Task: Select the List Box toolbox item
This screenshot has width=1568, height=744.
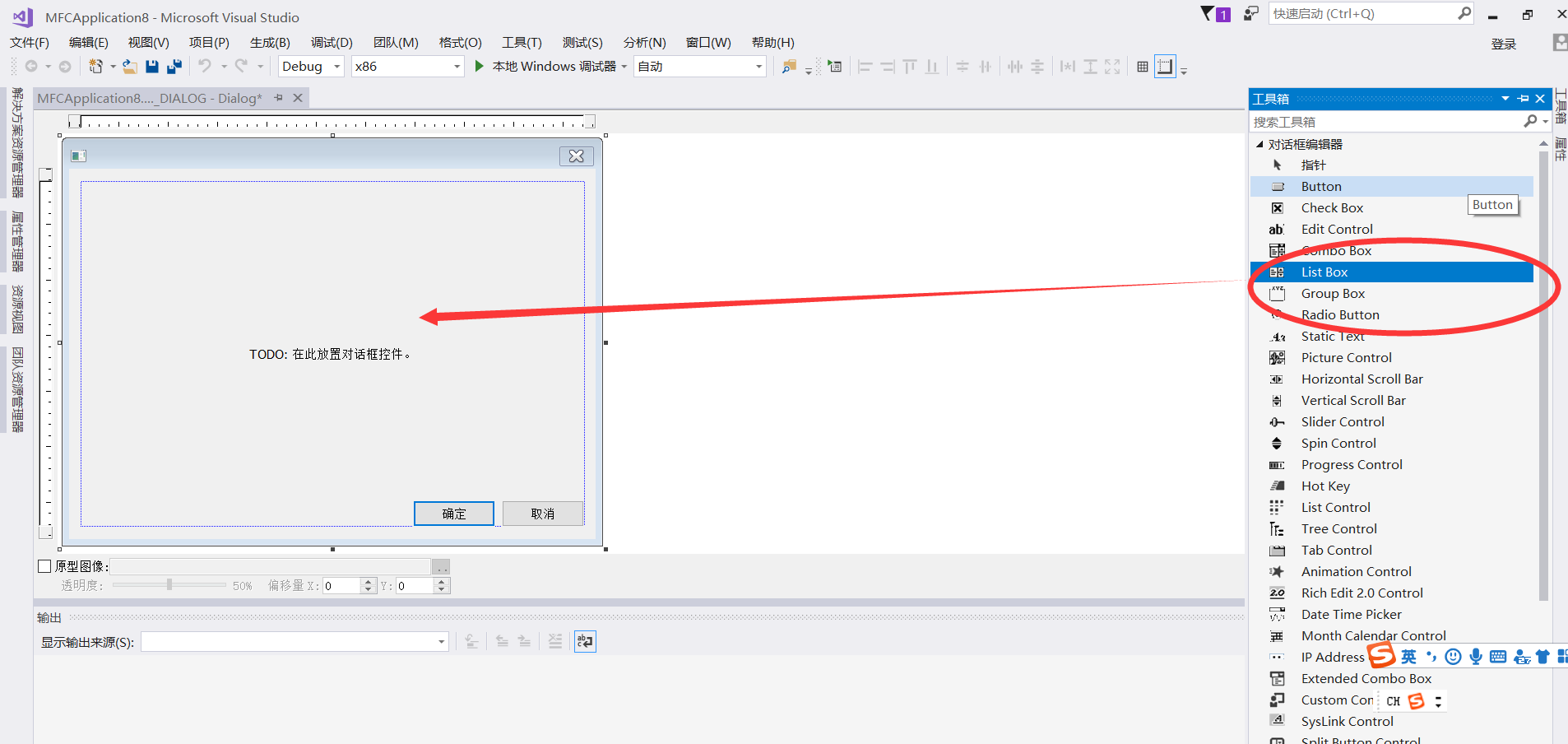Action: coord(1392,272)
